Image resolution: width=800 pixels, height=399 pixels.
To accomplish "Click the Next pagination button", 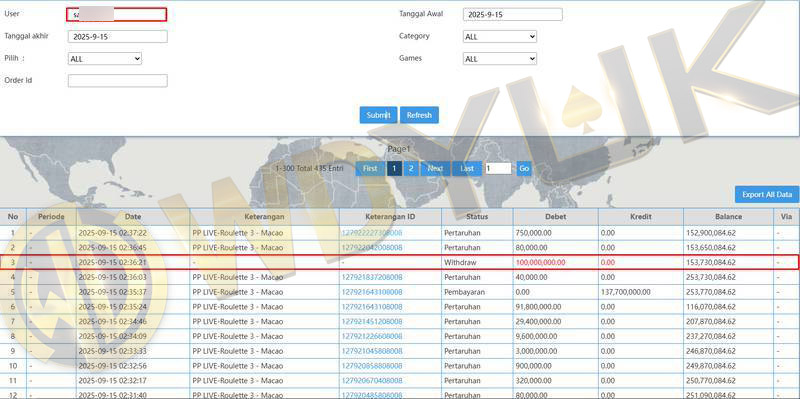I will [x=435, y=168].
